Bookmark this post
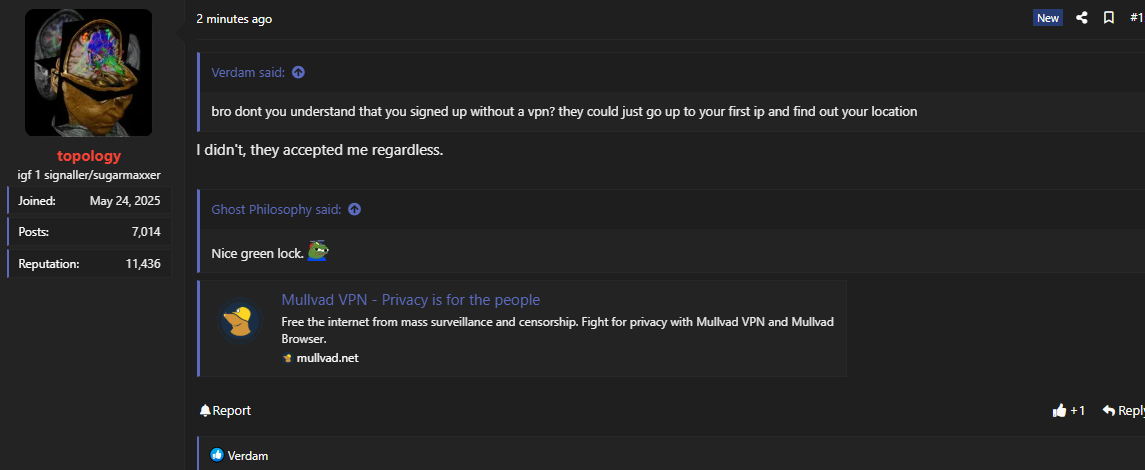Screen dimensions: 1145x470 point(1109,18)
